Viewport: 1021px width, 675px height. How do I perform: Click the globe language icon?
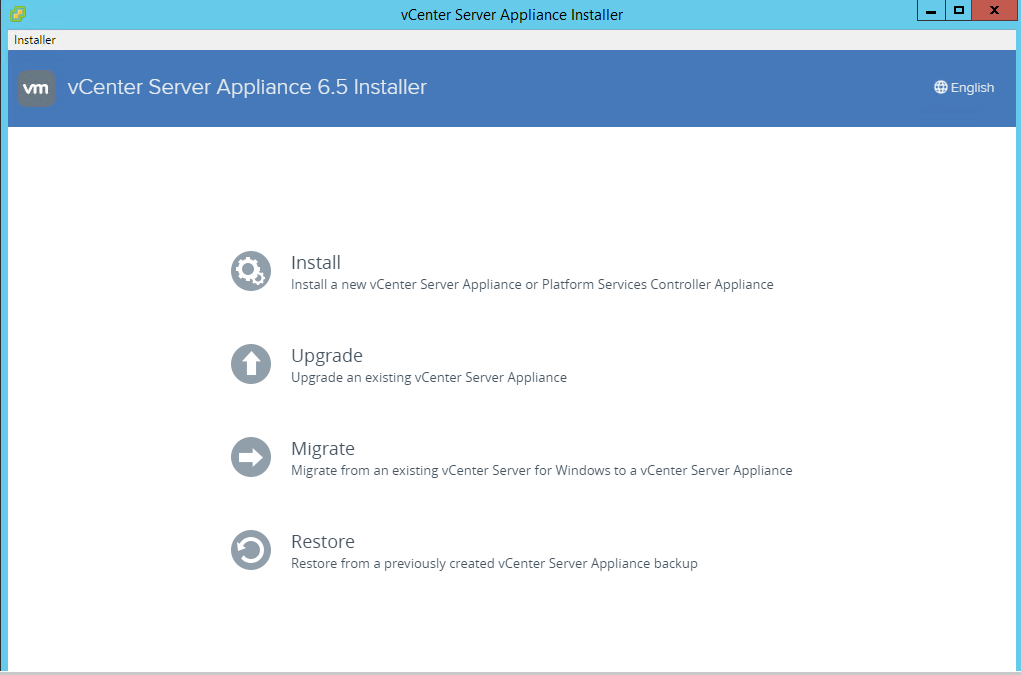coord(940,87)
